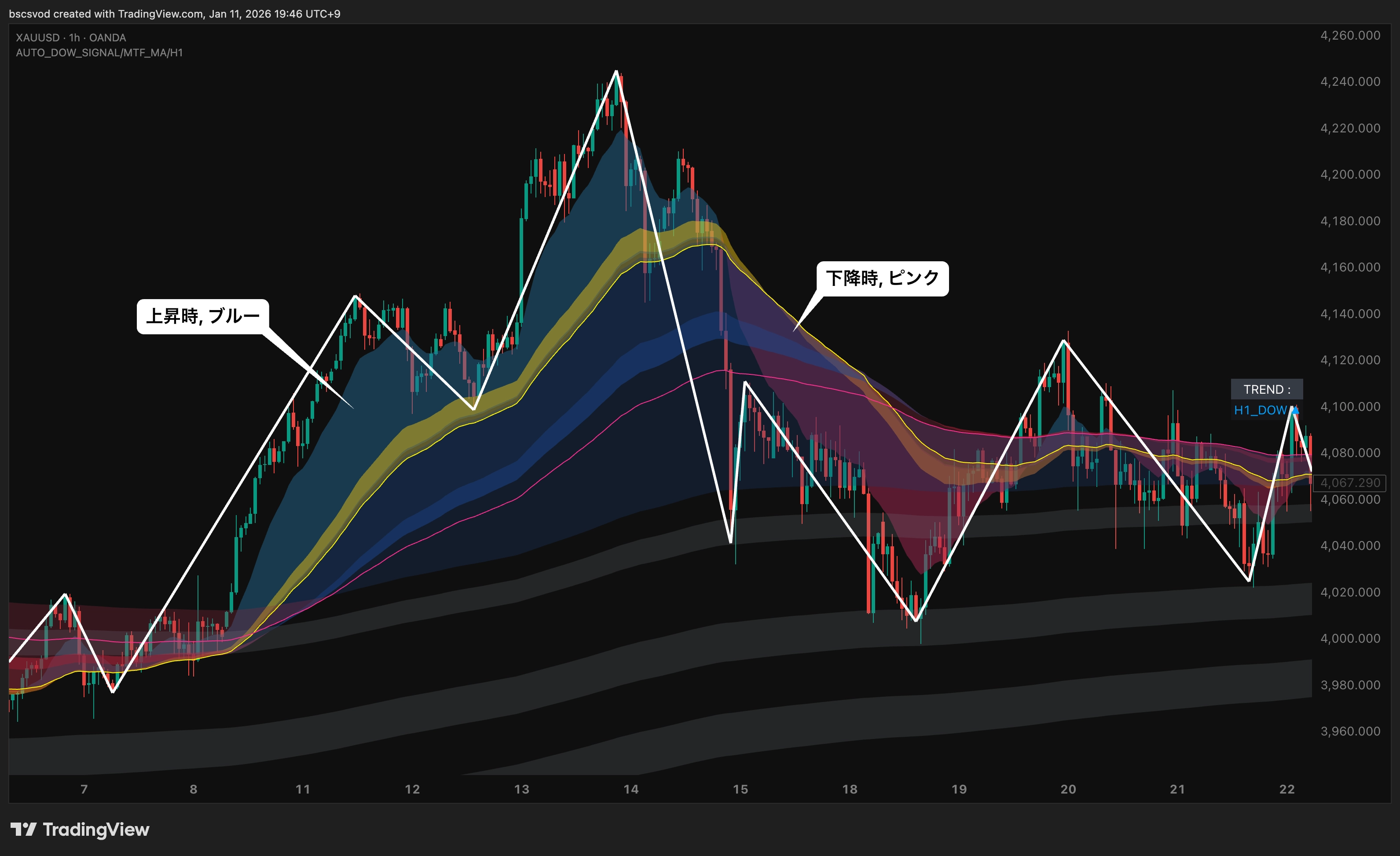Viewport: 1400px width, 856px height.
Task: Click the AUTO_DOW_SIGNAL/MTF_MA/H1 indicator label
Action: [99, 53]
